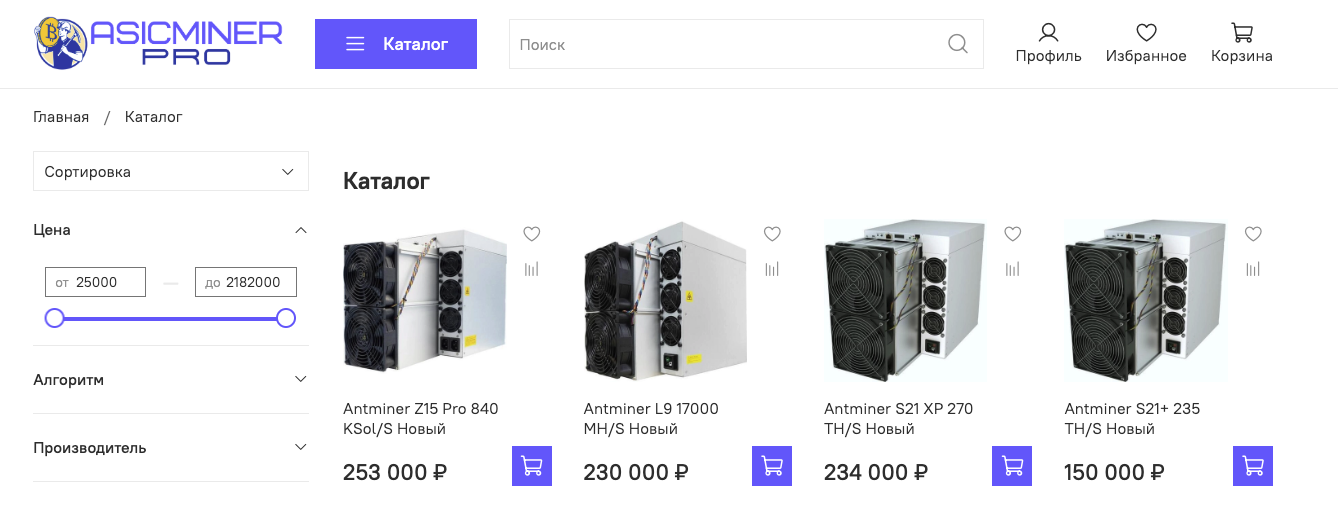Add Antminer Z15 Pro to cart
Viewport: 1338px width, 507px height.
click(x=532, y=466)
